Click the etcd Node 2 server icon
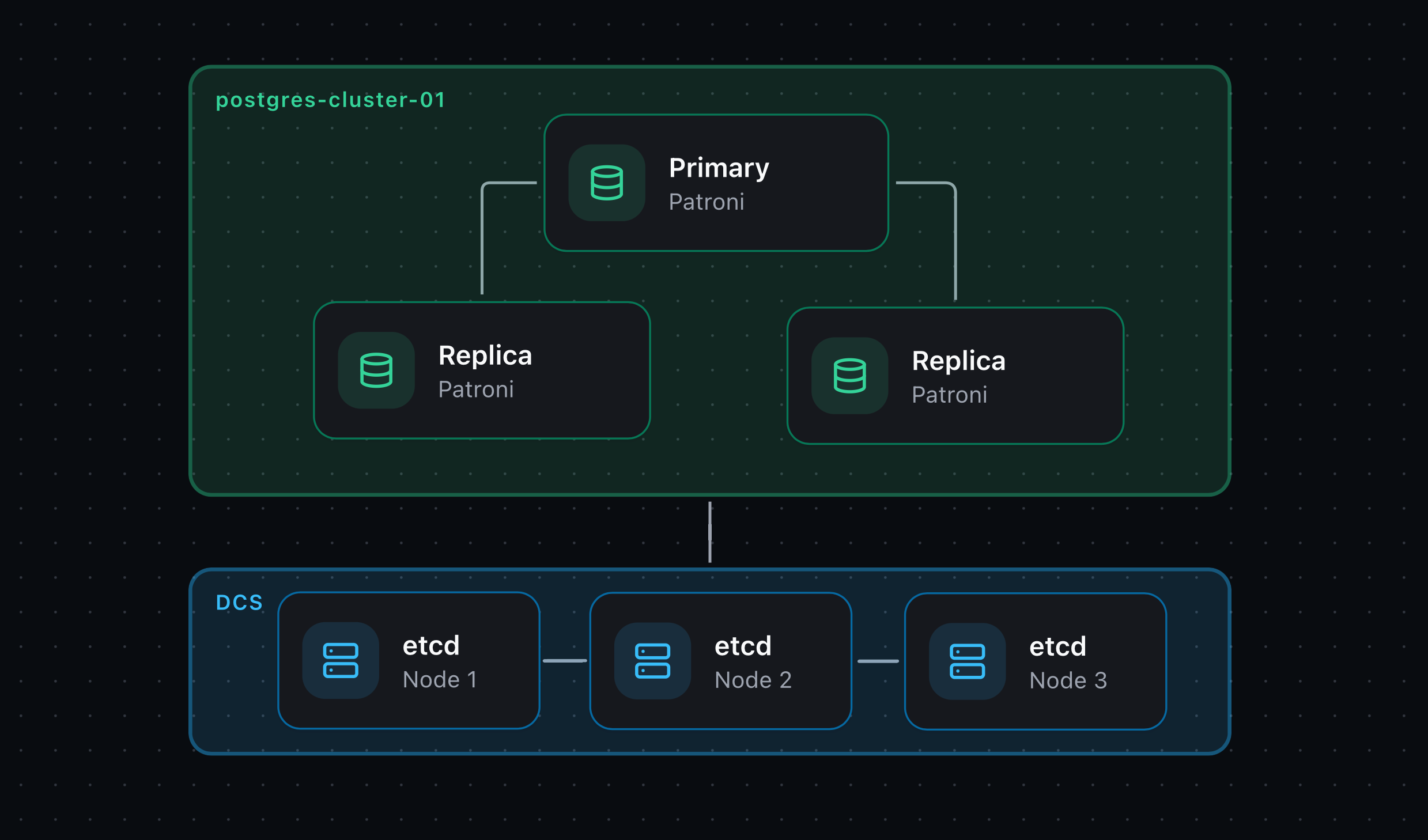Screen dimensions: 1428x840 (652, 661)
